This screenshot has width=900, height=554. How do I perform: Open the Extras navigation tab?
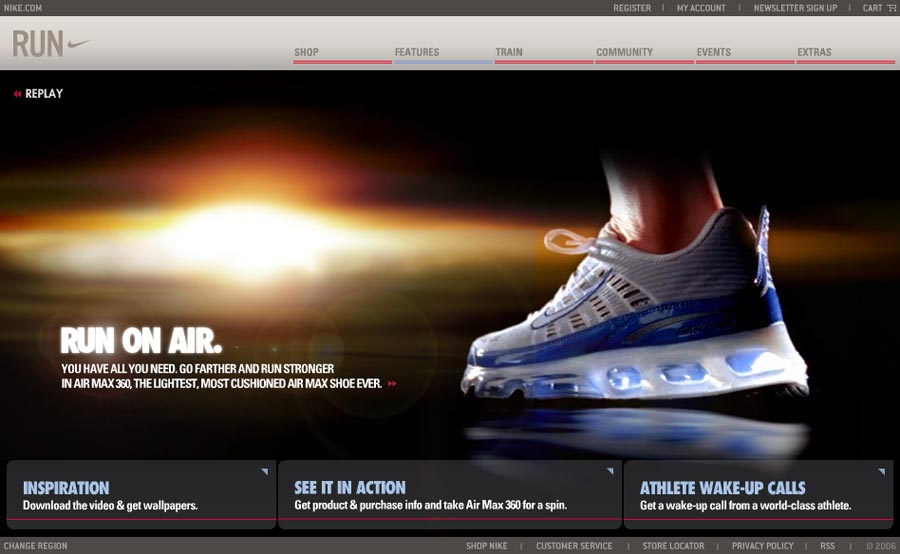814,52
